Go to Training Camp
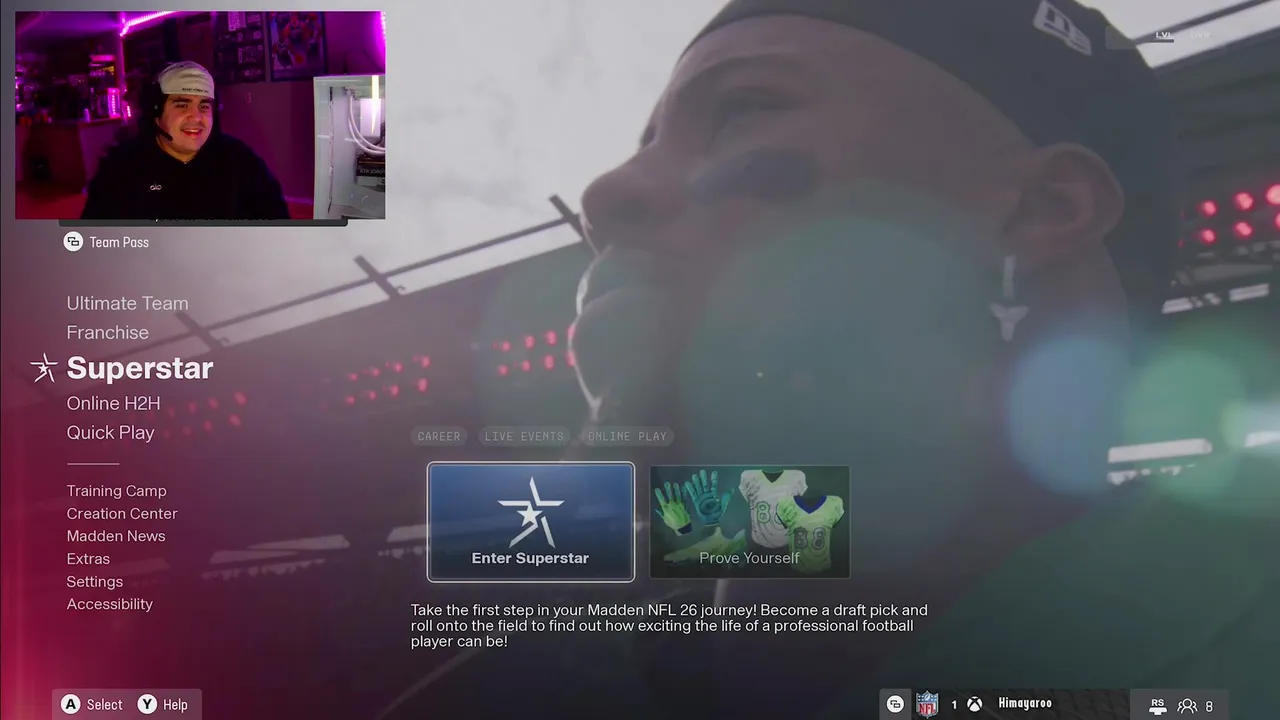Screen dimensions: 1280x720 116,491
